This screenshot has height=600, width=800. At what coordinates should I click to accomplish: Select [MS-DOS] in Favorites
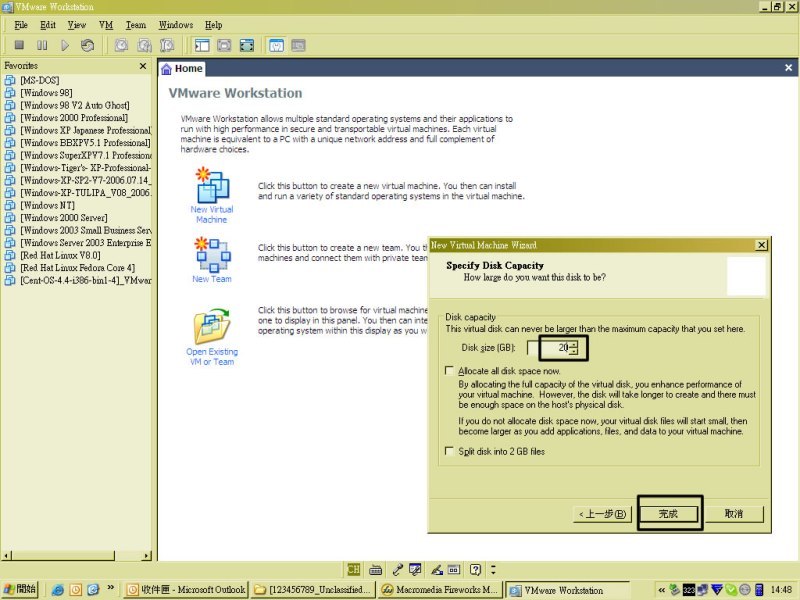[x=40, y=80]
